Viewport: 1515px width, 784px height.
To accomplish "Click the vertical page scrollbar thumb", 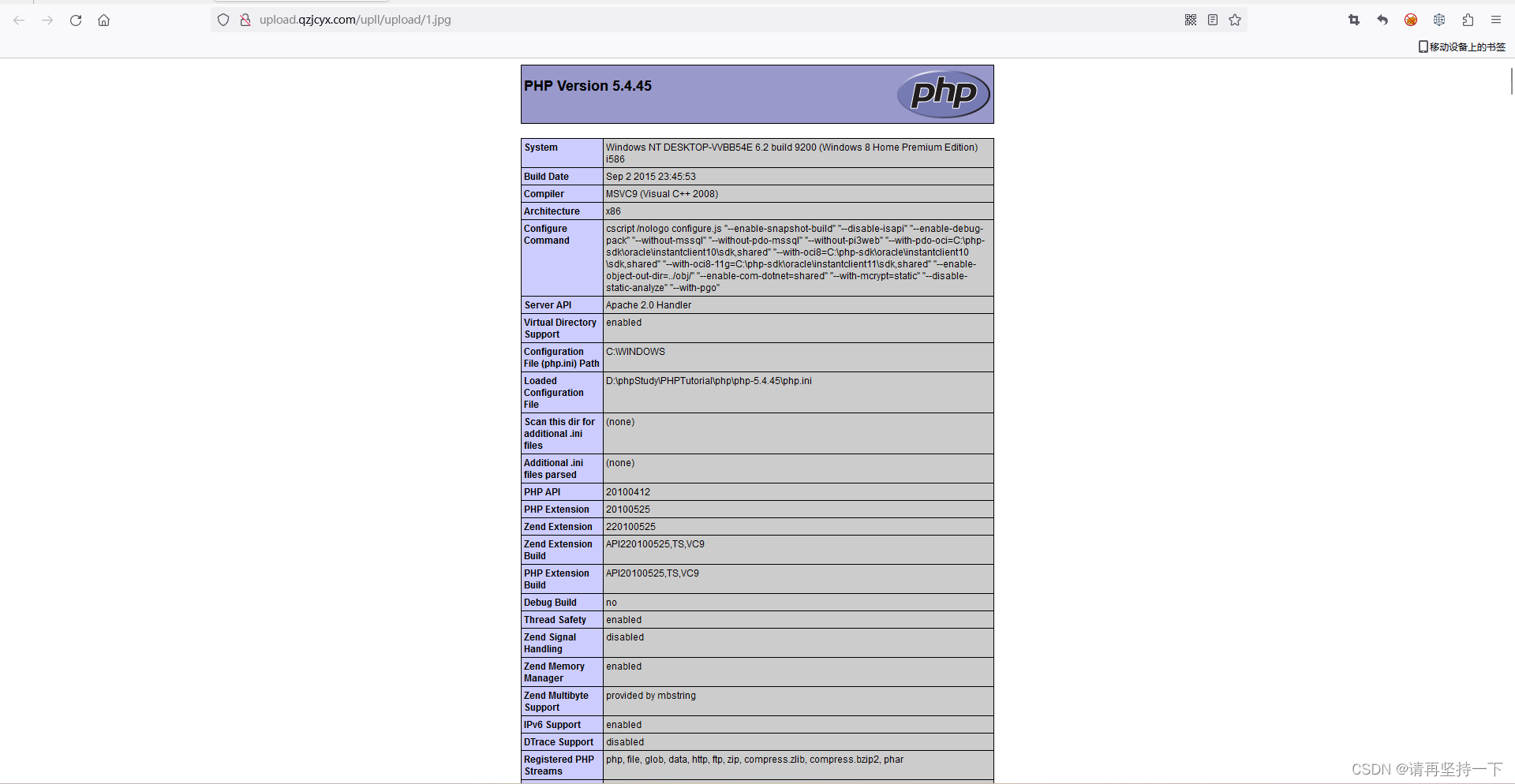I will (x=1511, y=81).
